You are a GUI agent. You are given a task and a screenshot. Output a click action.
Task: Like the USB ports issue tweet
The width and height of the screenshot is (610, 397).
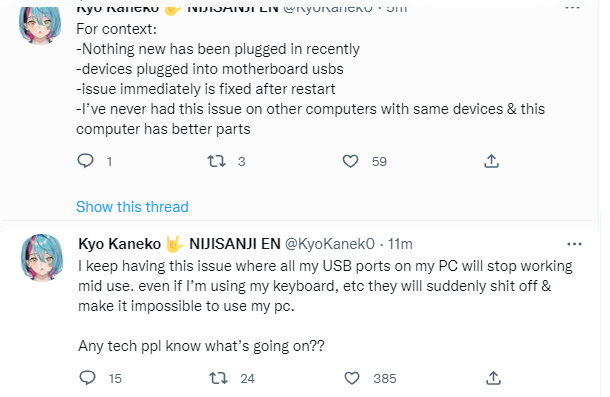(x=352, y=378)
